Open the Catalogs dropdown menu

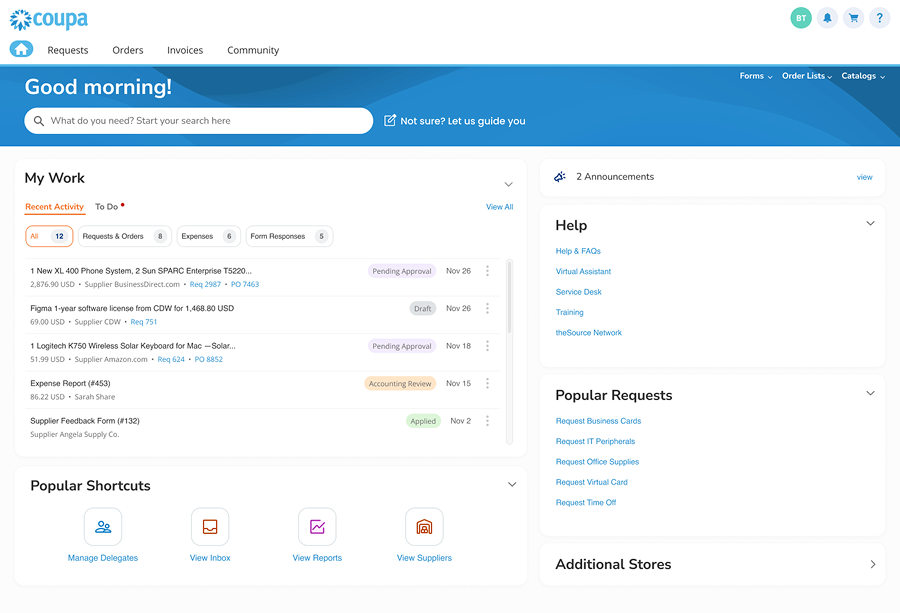tap(862, 76)
